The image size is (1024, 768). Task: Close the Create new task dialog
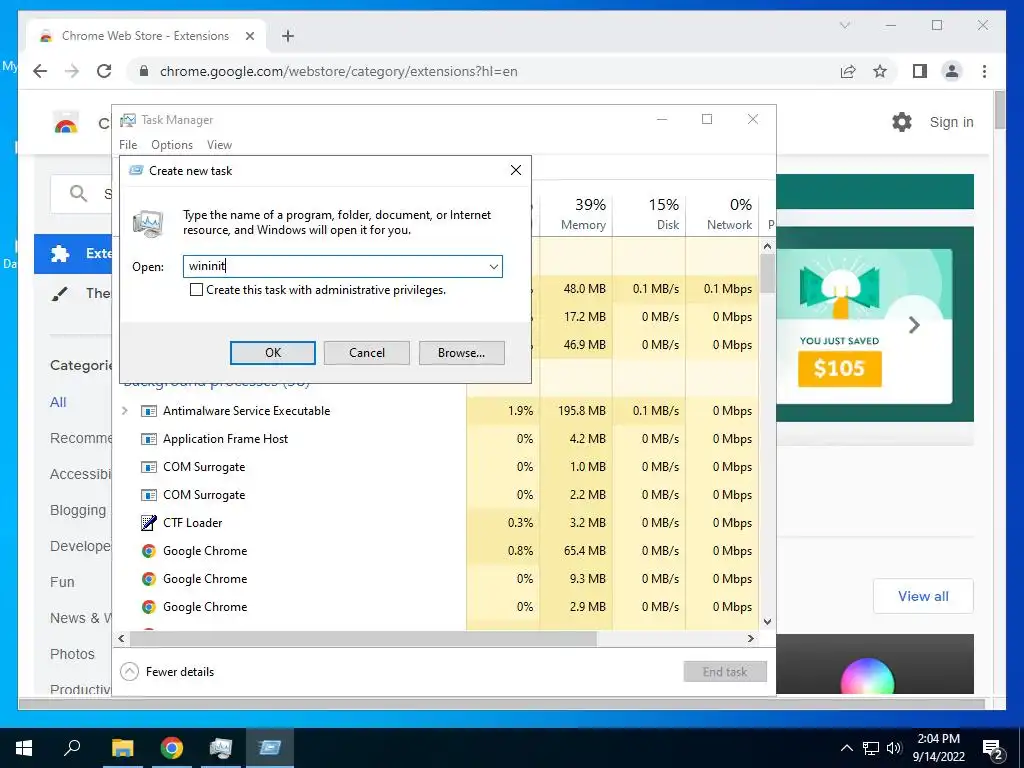(x=515, y=170)
